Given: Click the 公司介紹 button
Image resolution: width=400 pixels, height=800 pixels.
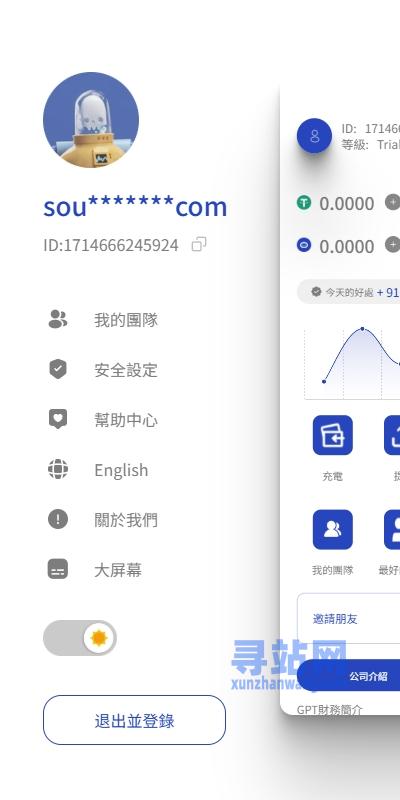Looking at the screenshot, I should coord(368,676).
